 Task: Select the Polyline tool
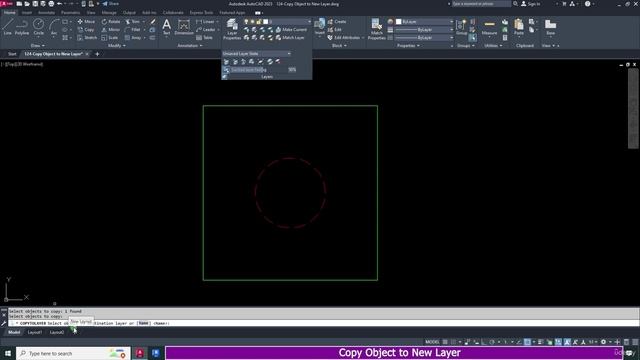pyautogui.click(x=22, y=27)
